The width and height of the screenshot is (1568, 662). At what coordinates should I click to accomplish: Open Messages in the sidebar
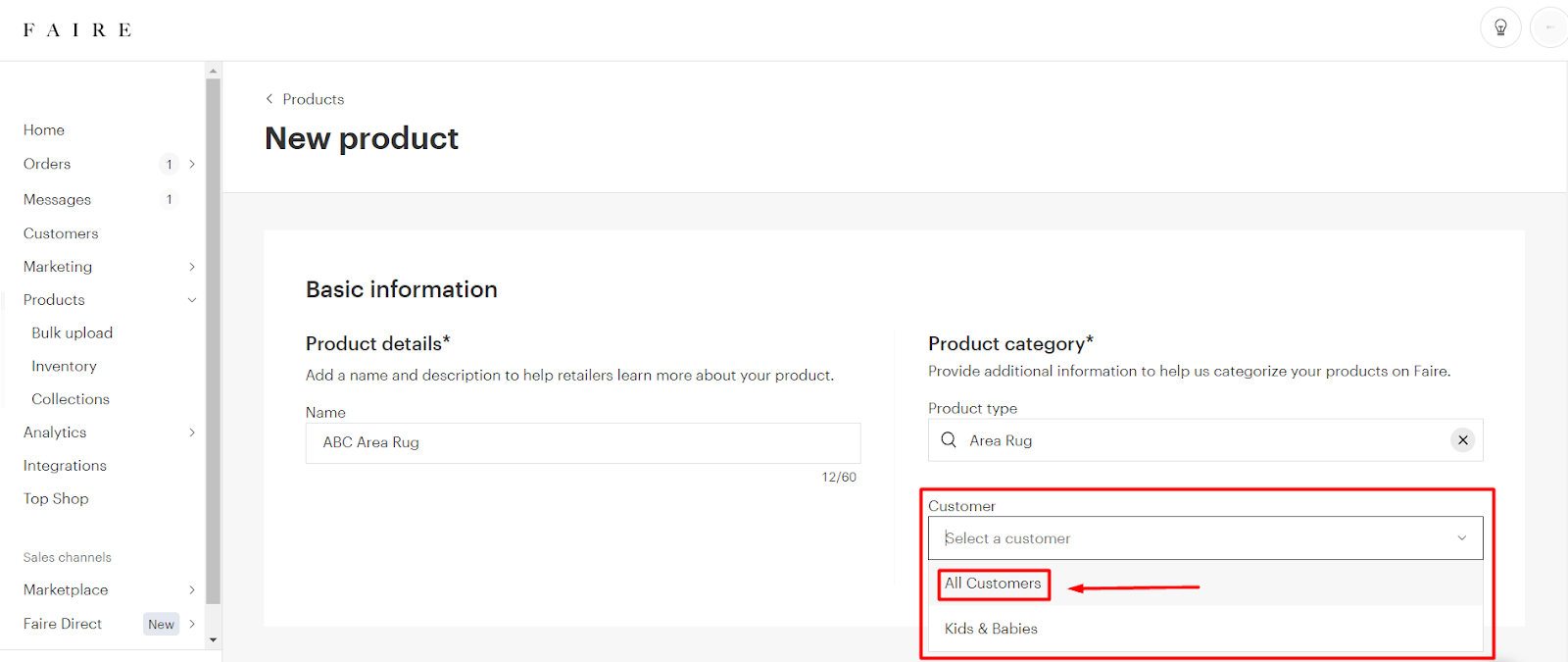click(57, 200)
